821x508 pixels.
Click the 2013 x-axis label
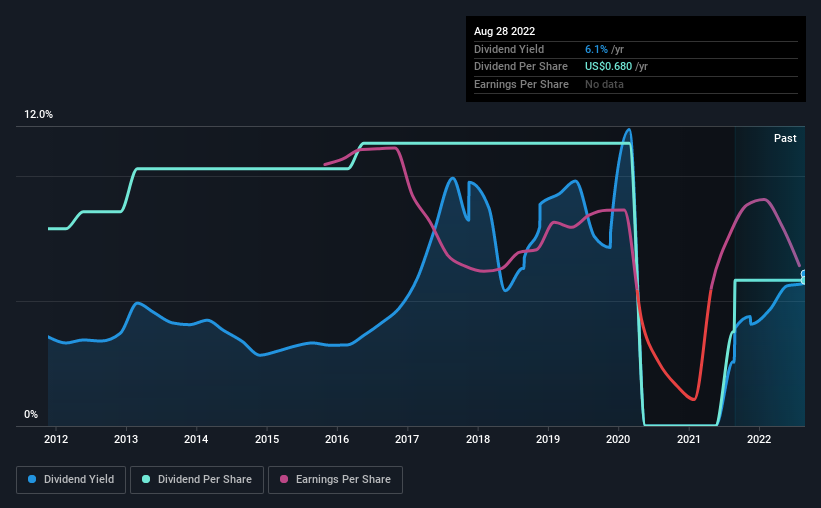(126, 439)
